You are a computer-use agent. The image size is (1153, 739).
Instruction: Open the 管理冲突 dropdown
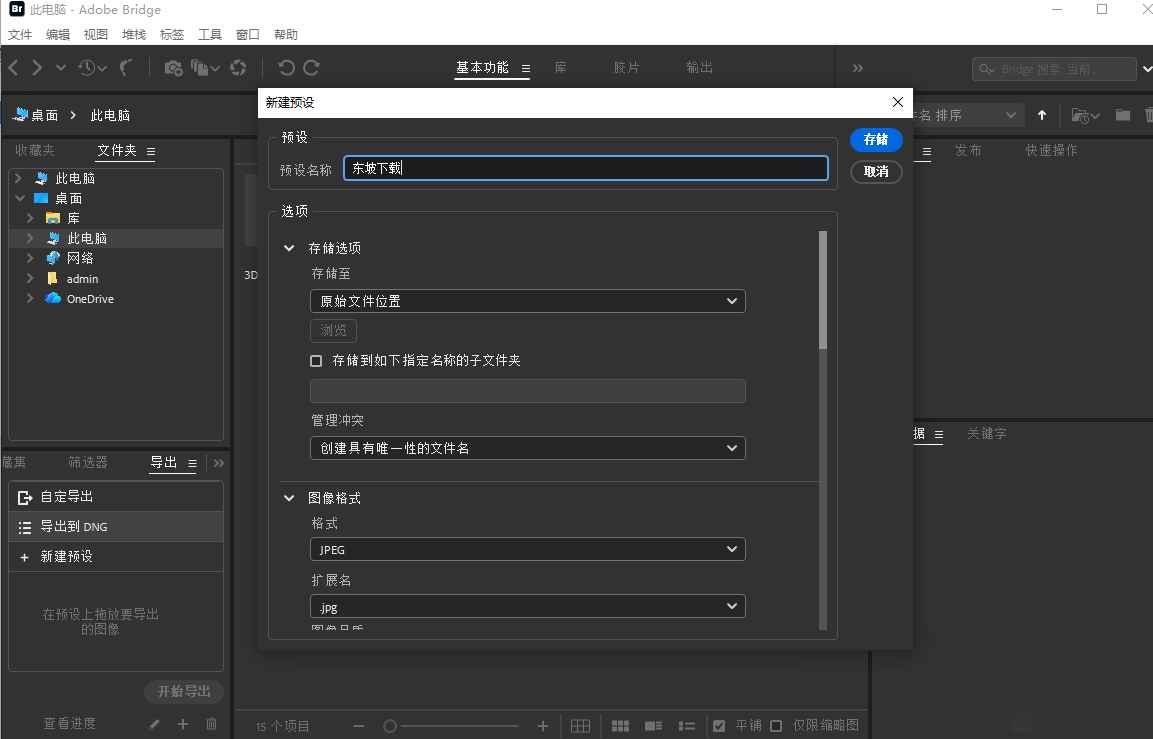[x=528, y=448]
